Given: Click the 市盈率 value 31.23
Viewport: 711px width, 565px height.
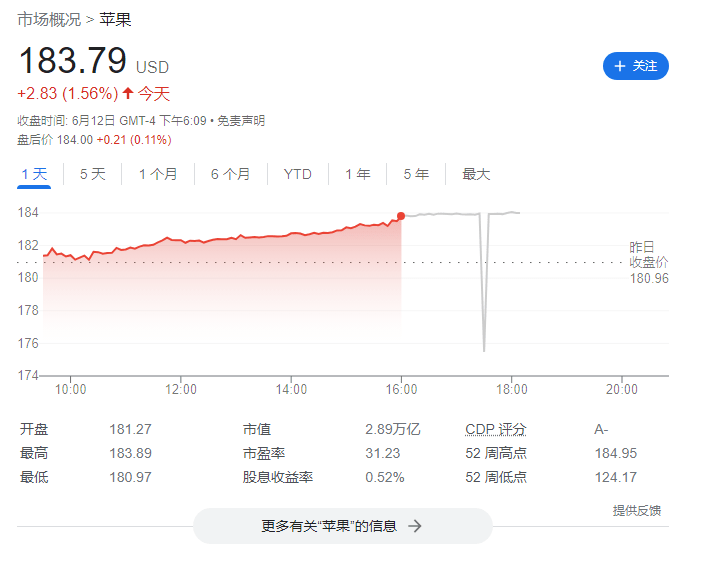Looking at the screenshot, I should click(383, 453).
